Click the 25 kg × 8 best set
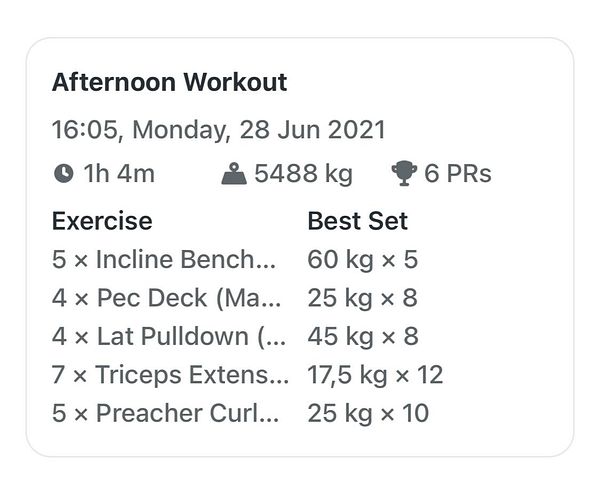The width and height of the screenshot is (600, 494). click(x=362, y=298)
